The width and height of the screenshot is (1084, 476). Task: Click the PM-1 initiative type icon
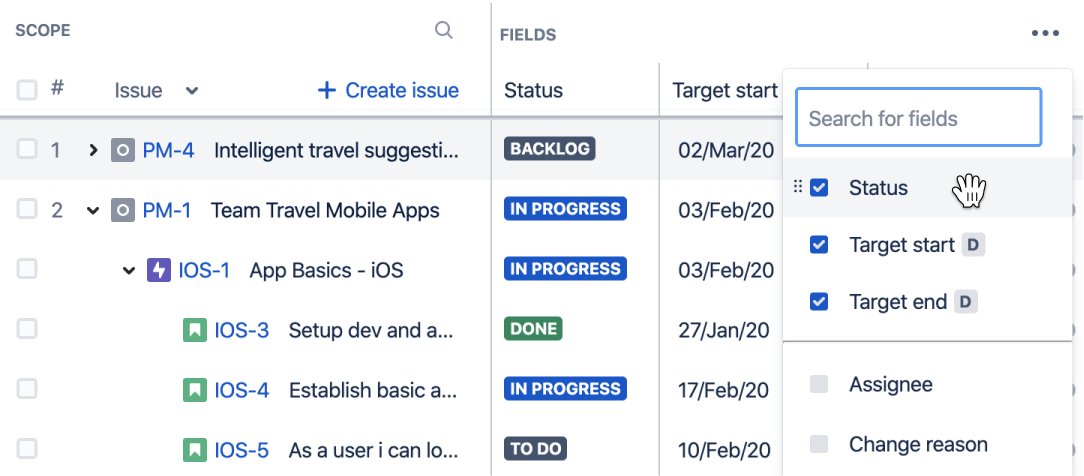point(122,210)
